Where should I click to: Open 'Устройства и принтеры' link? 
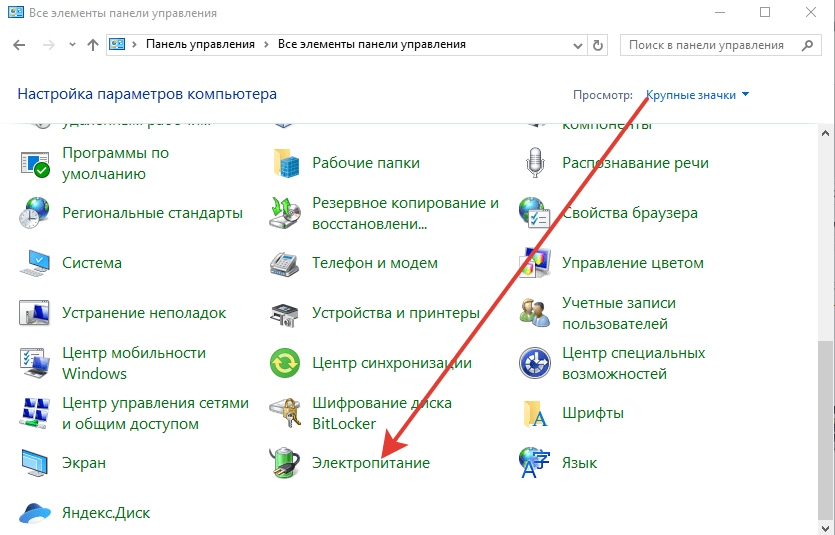[x=396, y=312]
